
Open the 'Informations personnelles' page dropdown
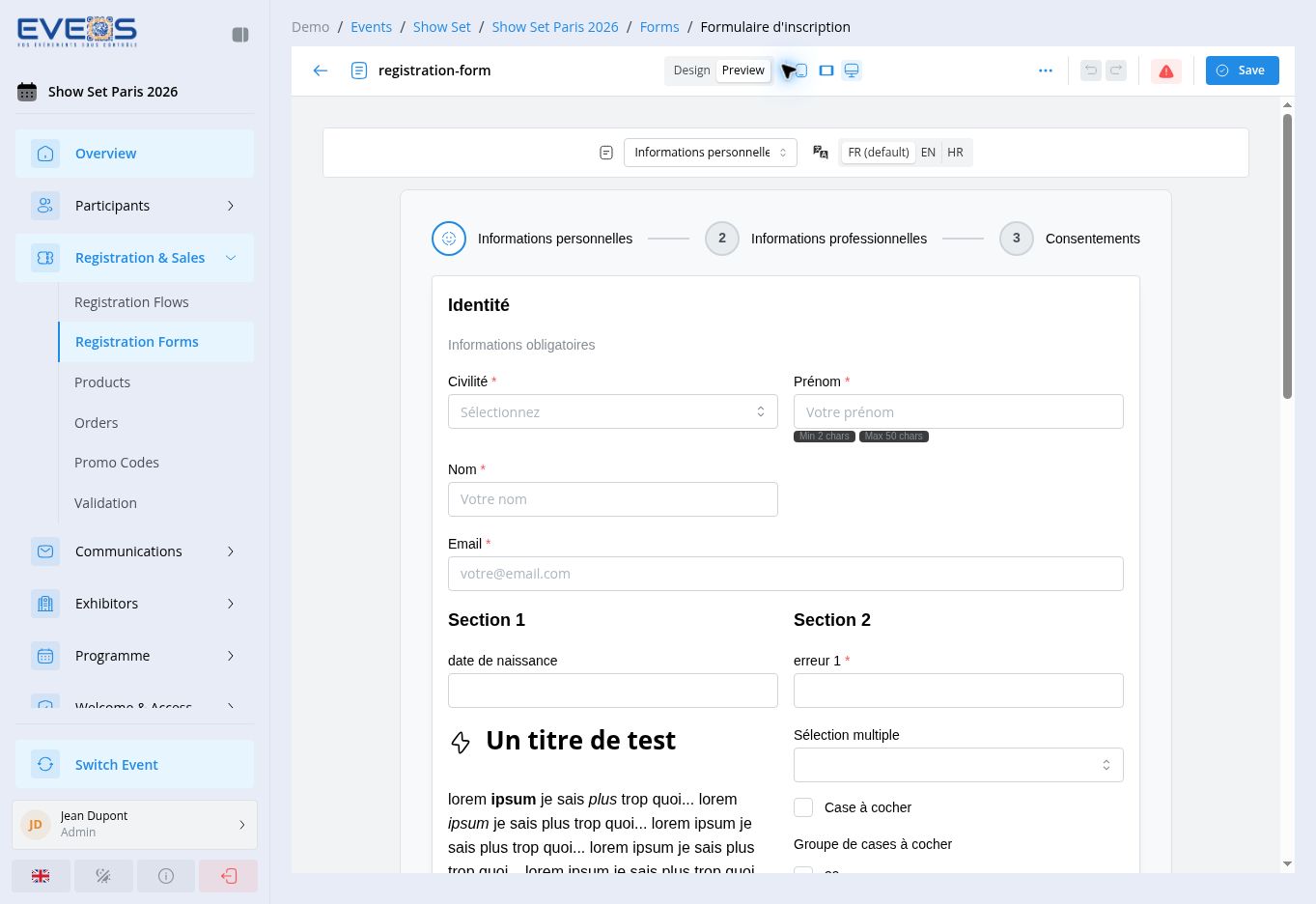(711, 153)
